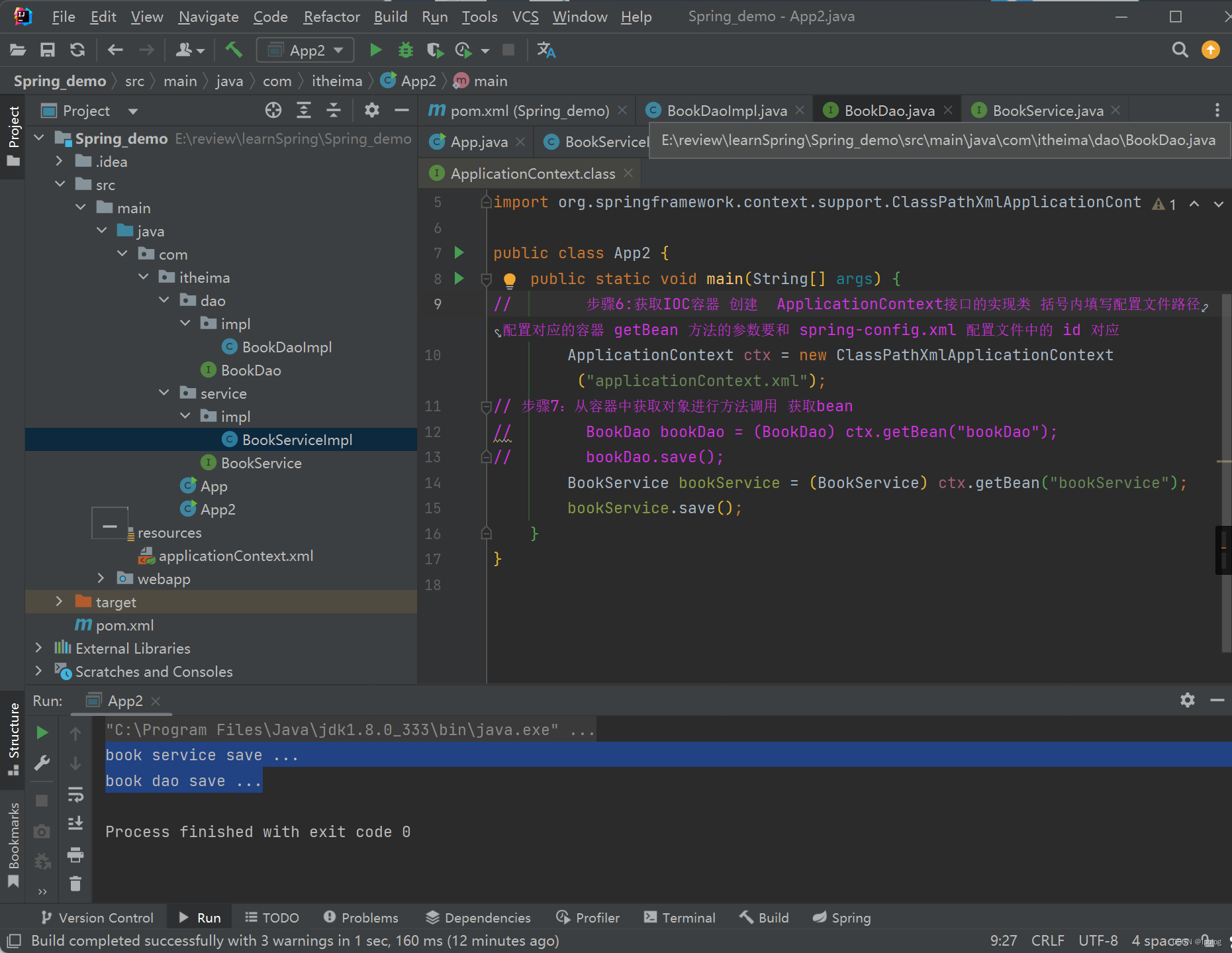Run with Coverage shield icon

(x=434, y=50)
